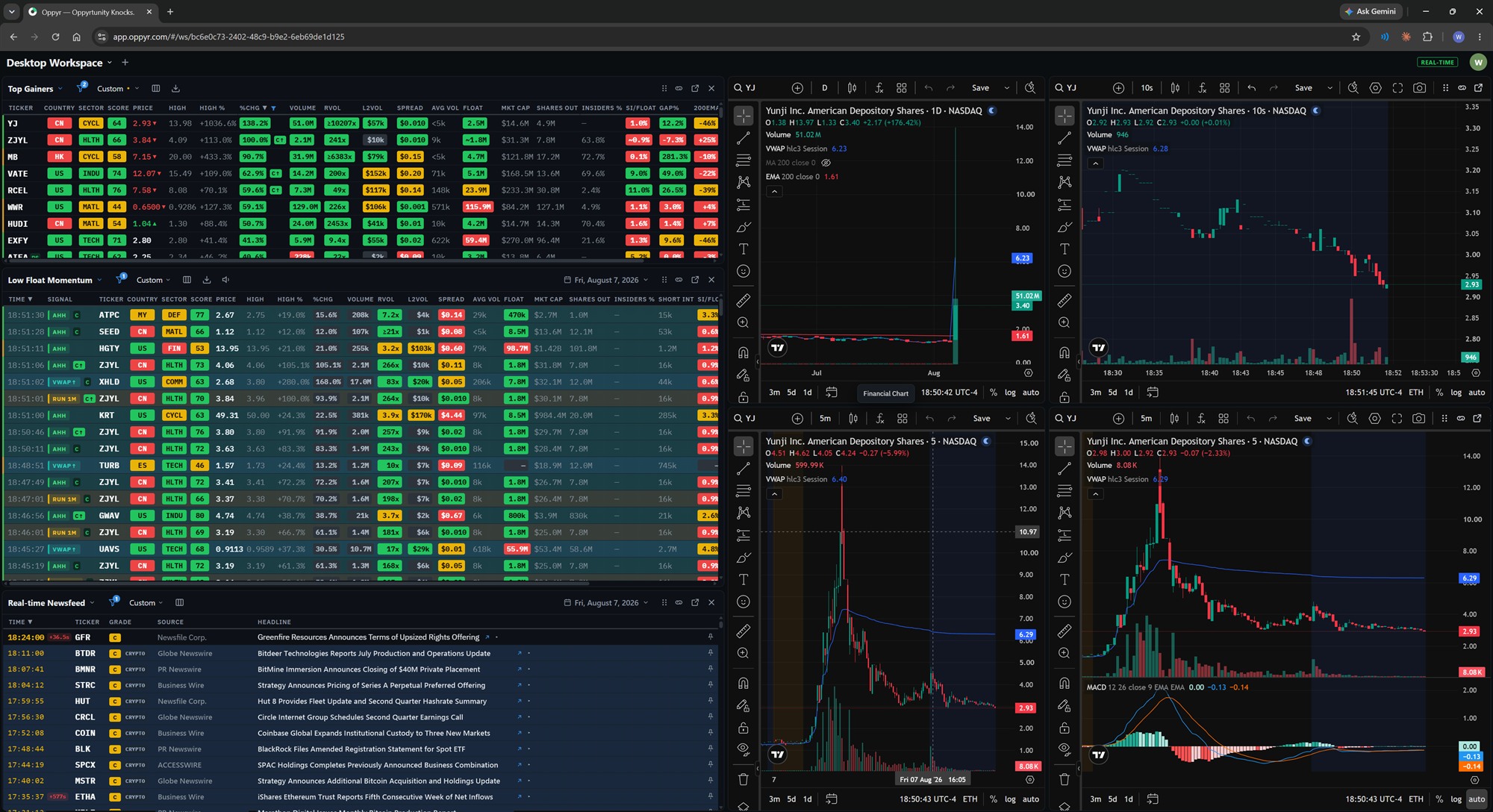Click the browser address bar
1493x812 pixels.
[x=724, y=37]
